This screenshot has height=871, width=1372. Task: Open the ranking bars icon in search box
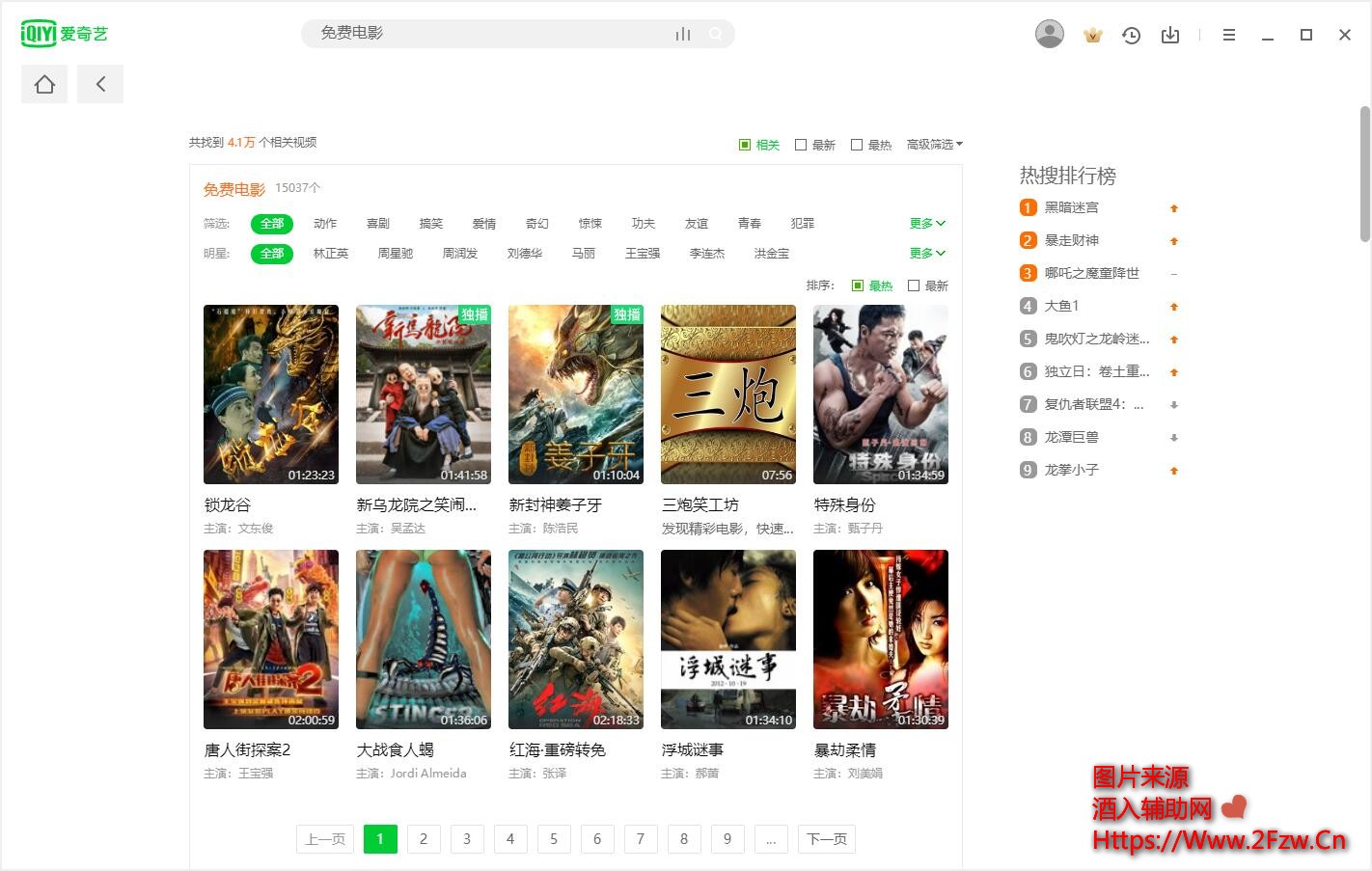tap(683, 34)
